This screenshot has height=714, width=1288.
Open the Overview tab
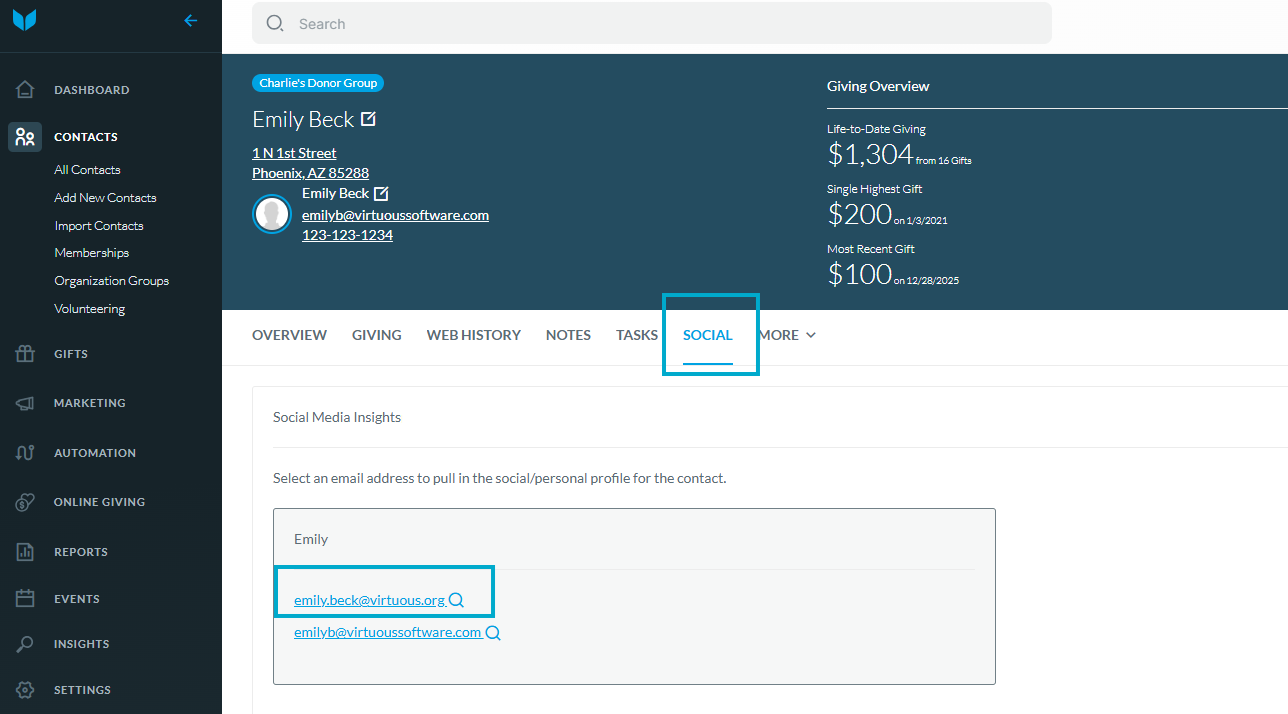point(289,335)
